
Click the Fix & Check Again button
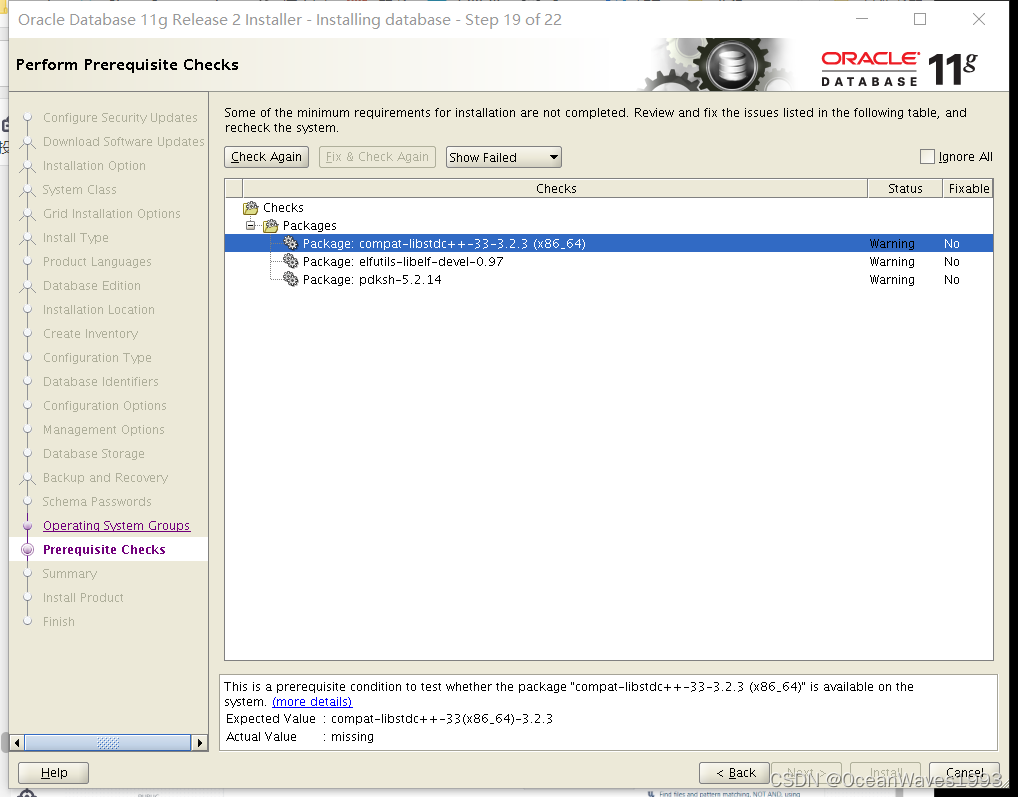377,157
